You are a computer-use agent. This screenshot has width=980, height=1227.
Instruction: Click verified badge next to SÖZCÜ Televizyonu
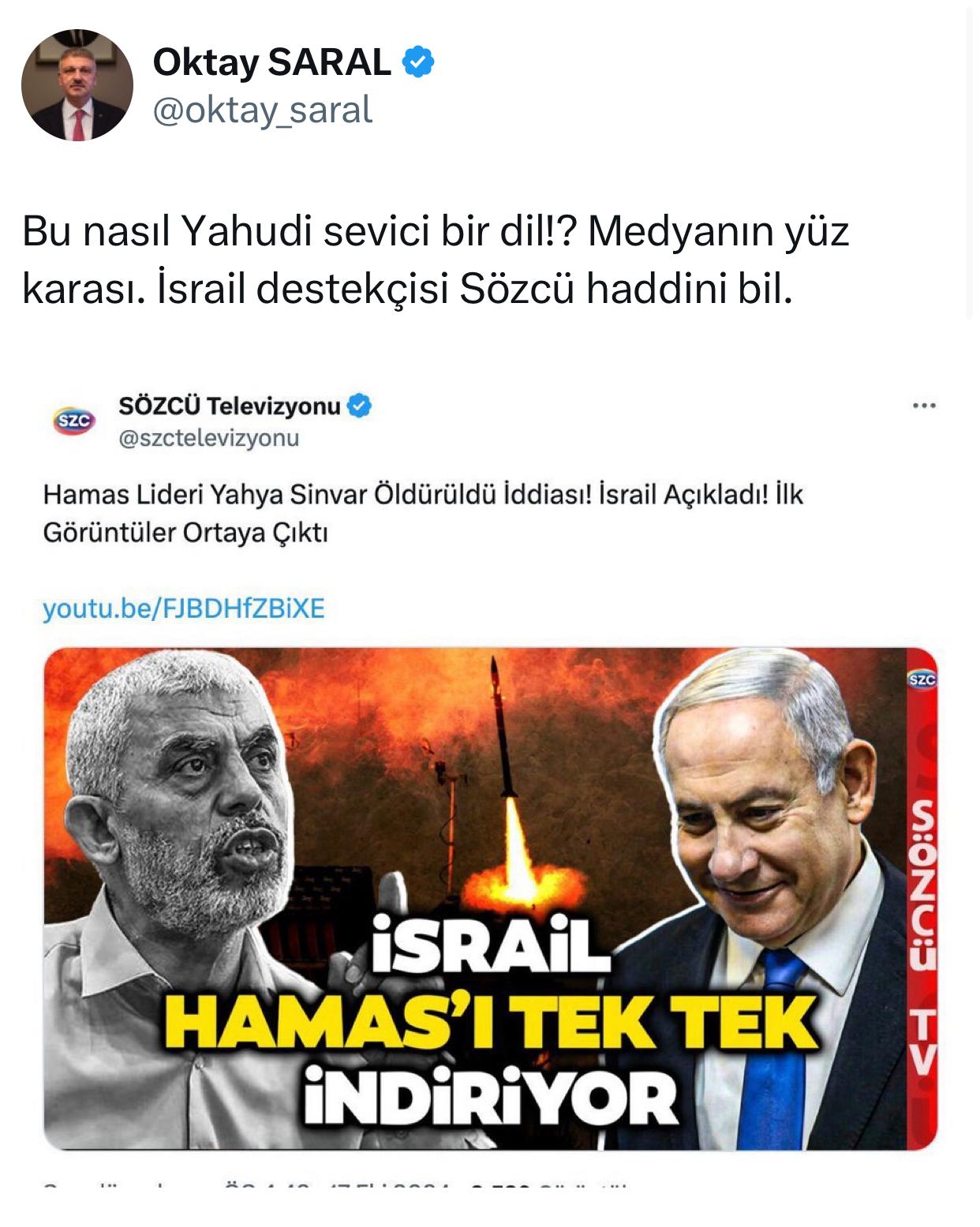point(360,406)
